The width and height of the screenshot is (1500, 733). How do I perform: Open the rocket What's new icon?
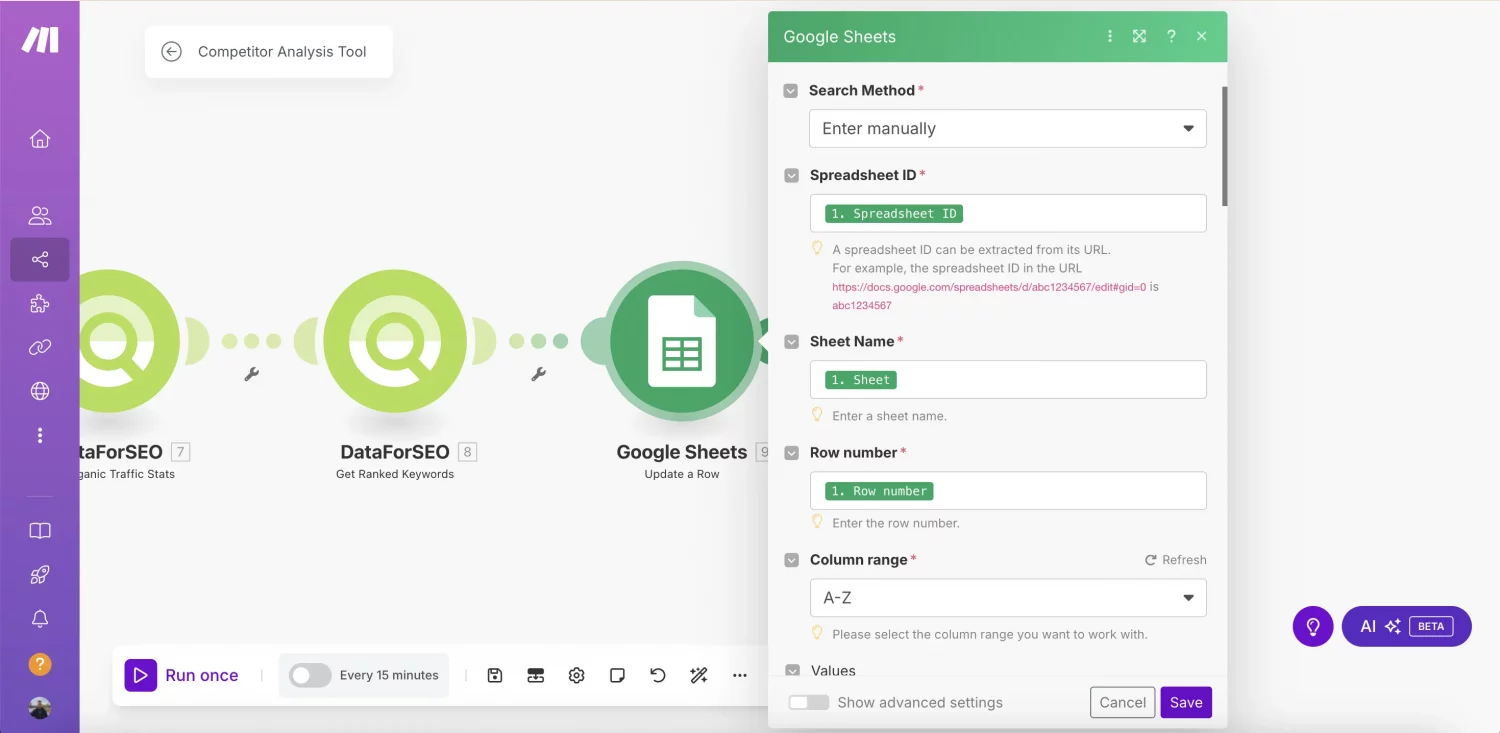click(40, 575)
